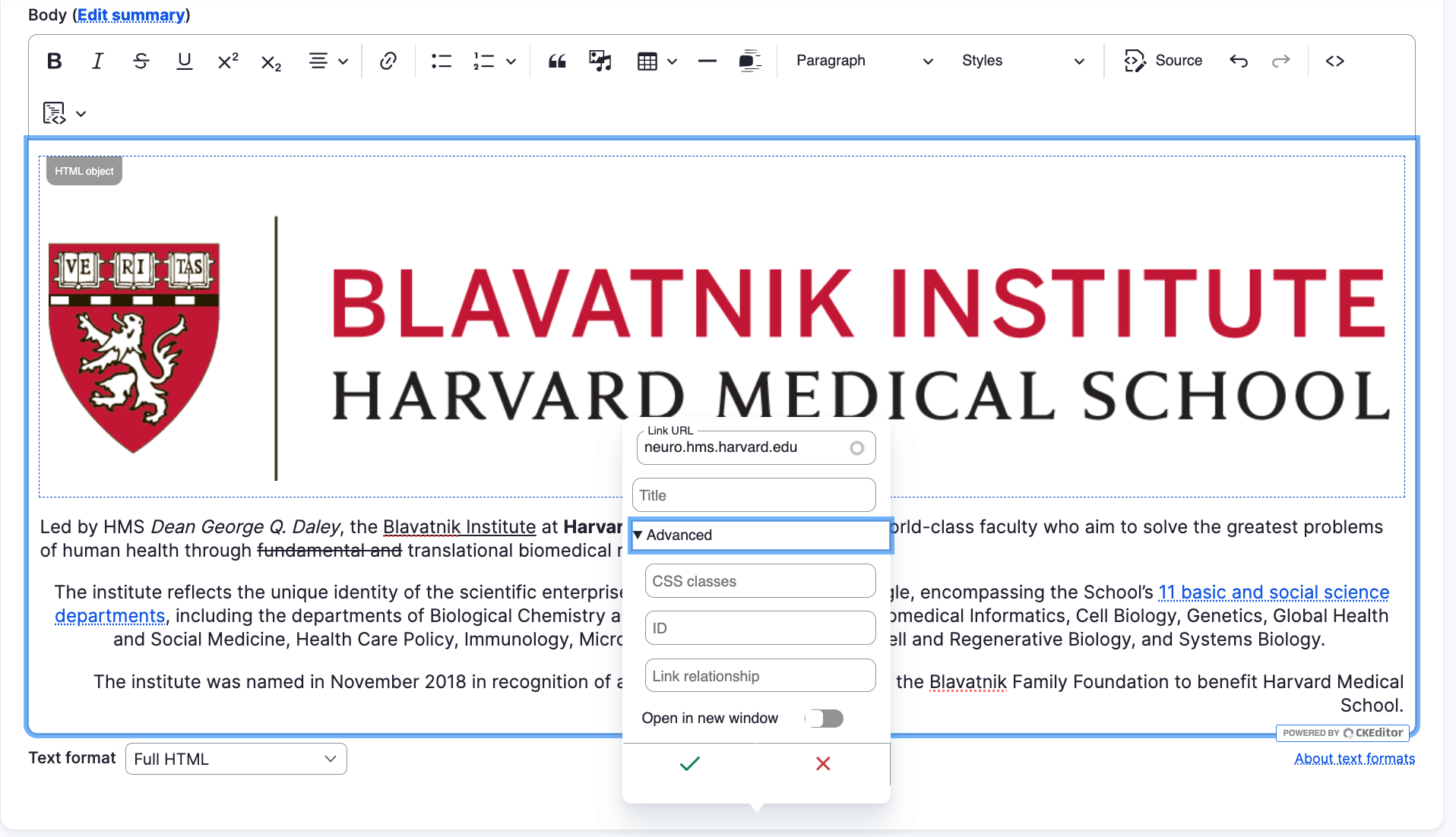The height and width of the screenshot is (837, 1456).
Task: Cancel the link with red X
Action: [823, 763]
